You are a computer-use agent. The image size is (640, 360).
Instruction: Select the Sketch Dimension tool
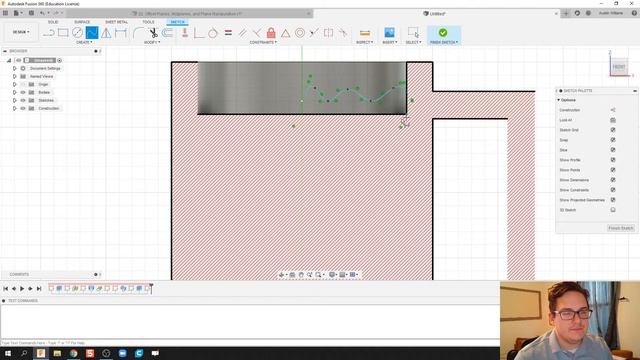tap(121, 33)
